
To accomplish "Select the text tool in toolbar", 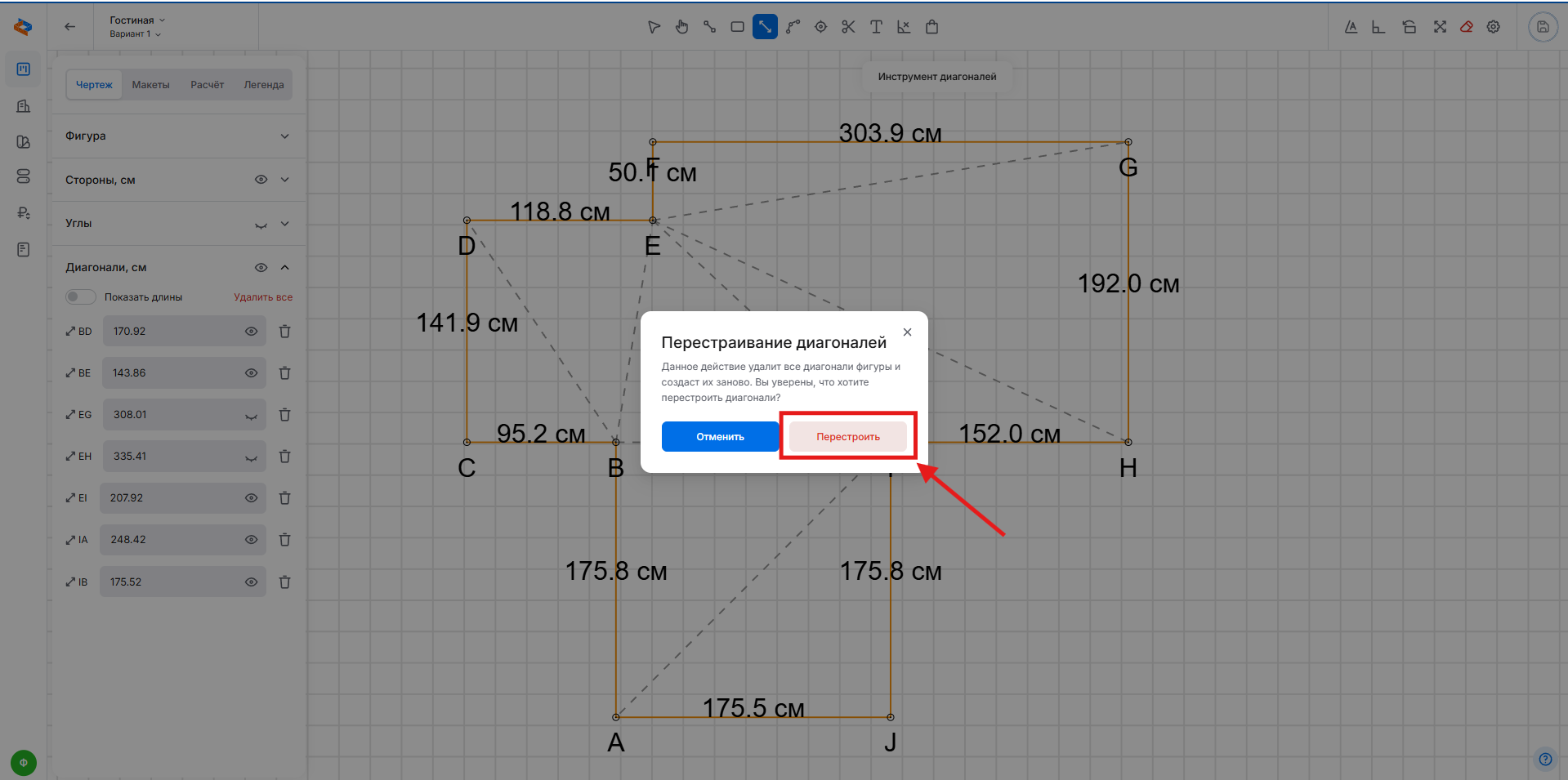I will click(876, 27).
